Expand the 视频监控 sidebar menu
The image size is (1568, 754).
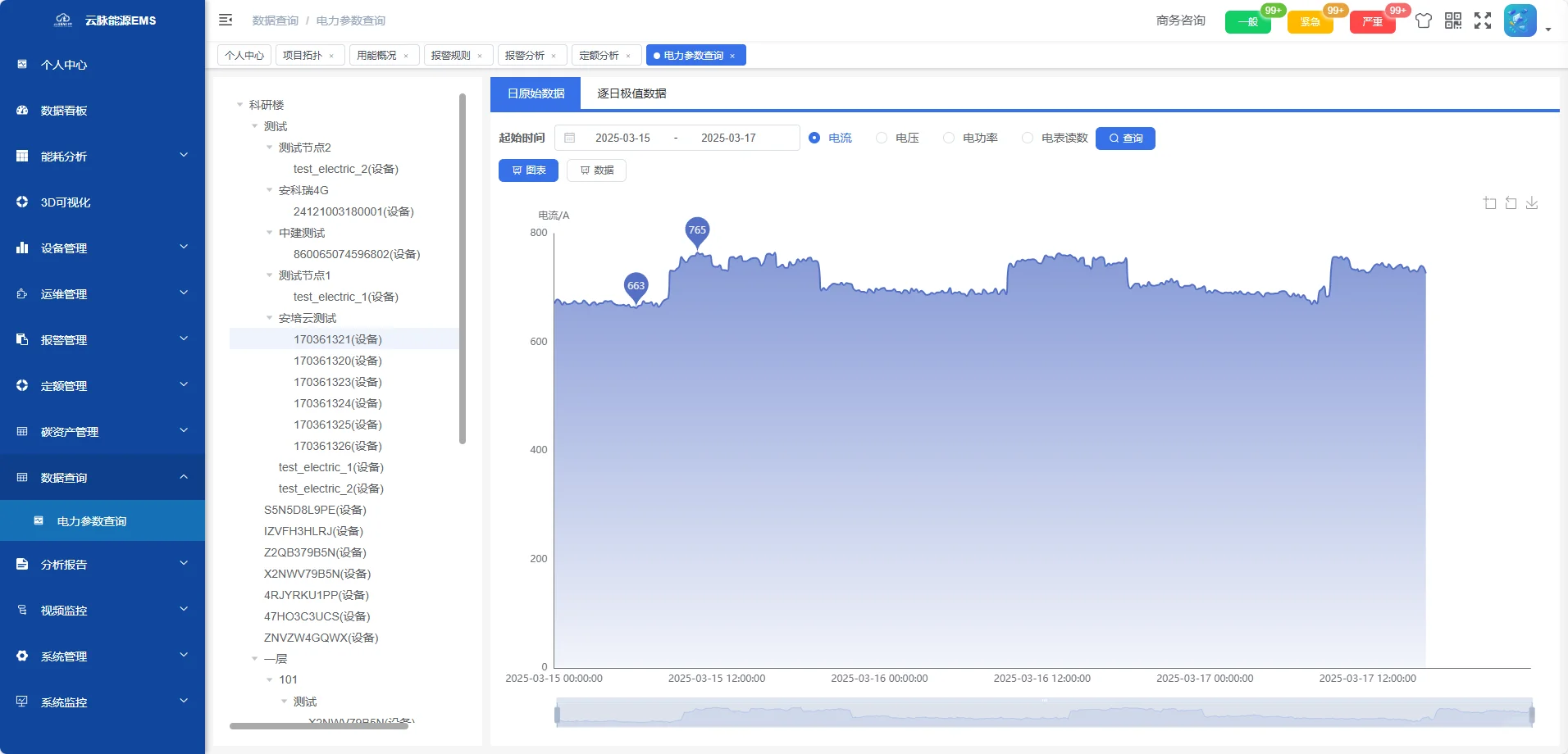[x=103, y=610]
